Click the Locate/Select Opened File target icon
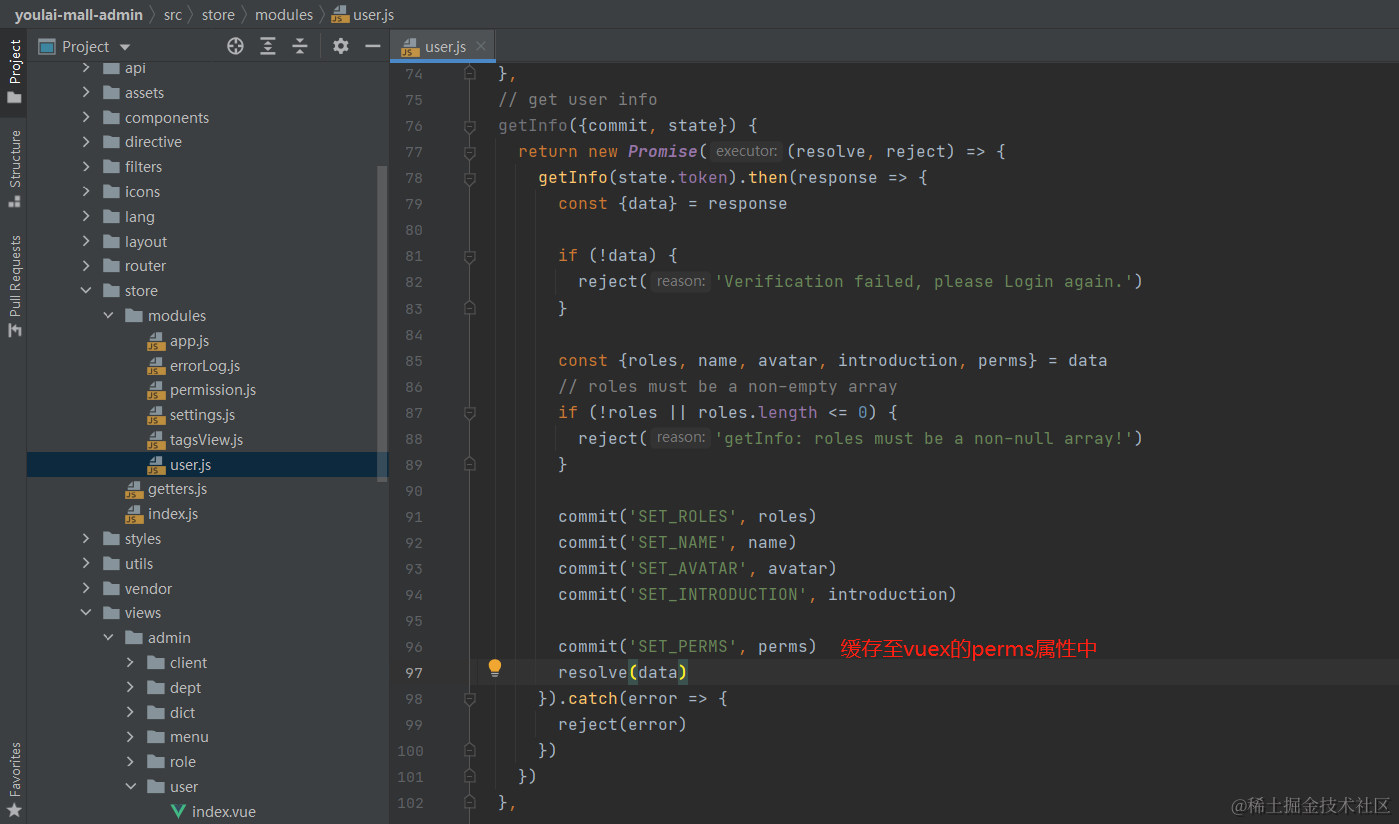 (235, 46)
